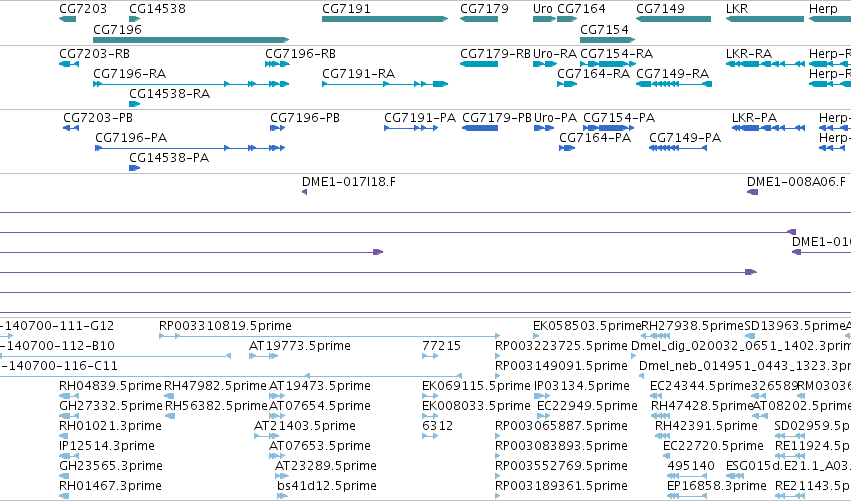This screenshot has height=501, width=851.
Task: Select the CG7154 gene label
Action: click(604, 29)
